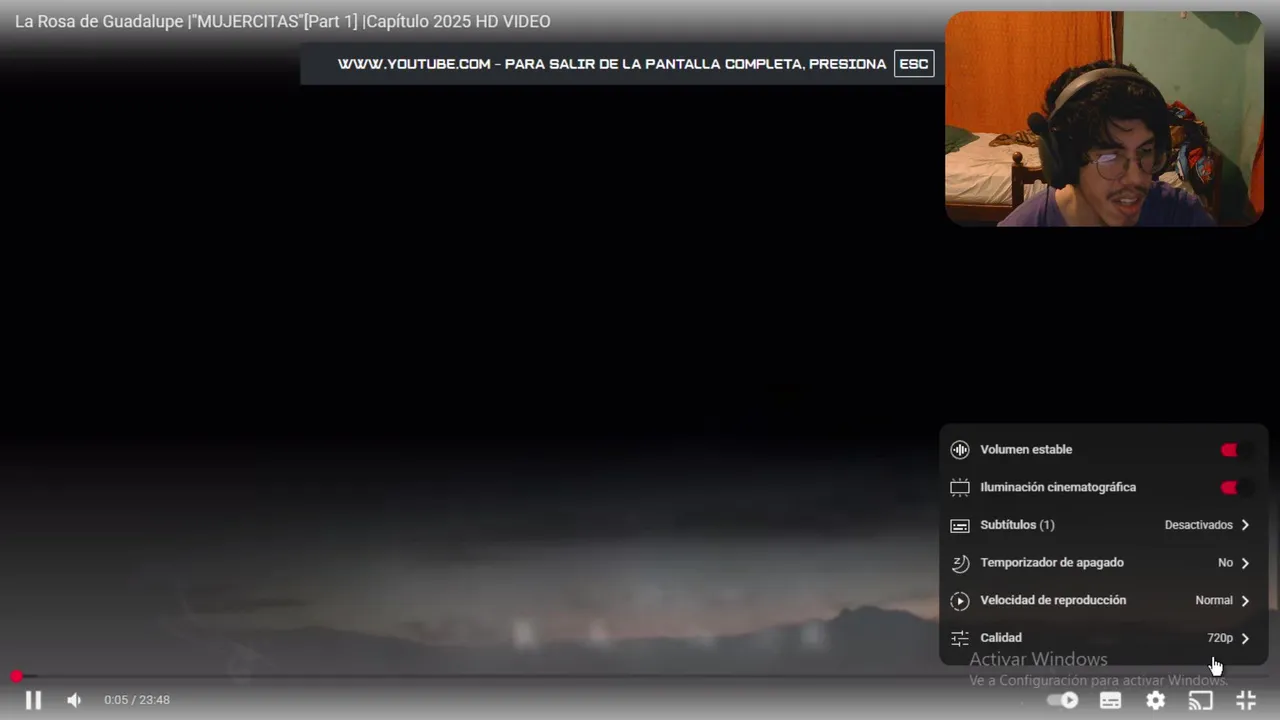Image resolution: width=1280 pixels, height=720 pixels.
Task: Click the 0:05 / 23:48 time display
Action: [x=137, y=700]
